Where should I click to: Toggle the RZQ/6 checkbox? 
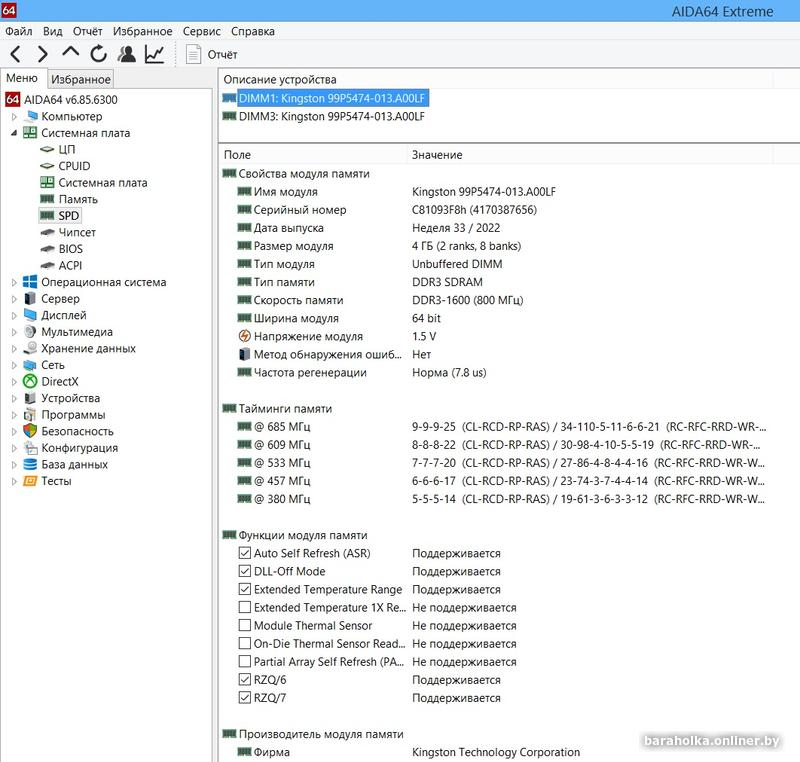244,679
